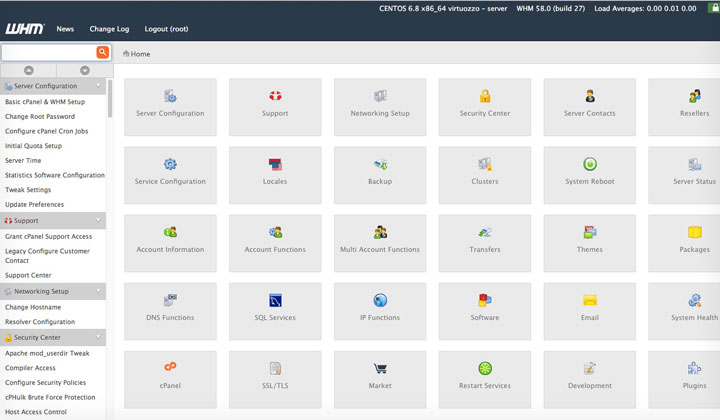This screenshot has width=720, height=420.
Task: Open the Locales tile
Action: click(275, 175)
